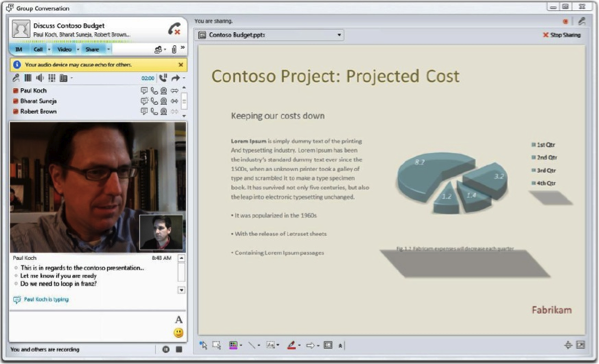Stop the recording with the square button
Viewport: 599px width, 364px height.
[x=179, y=349]
